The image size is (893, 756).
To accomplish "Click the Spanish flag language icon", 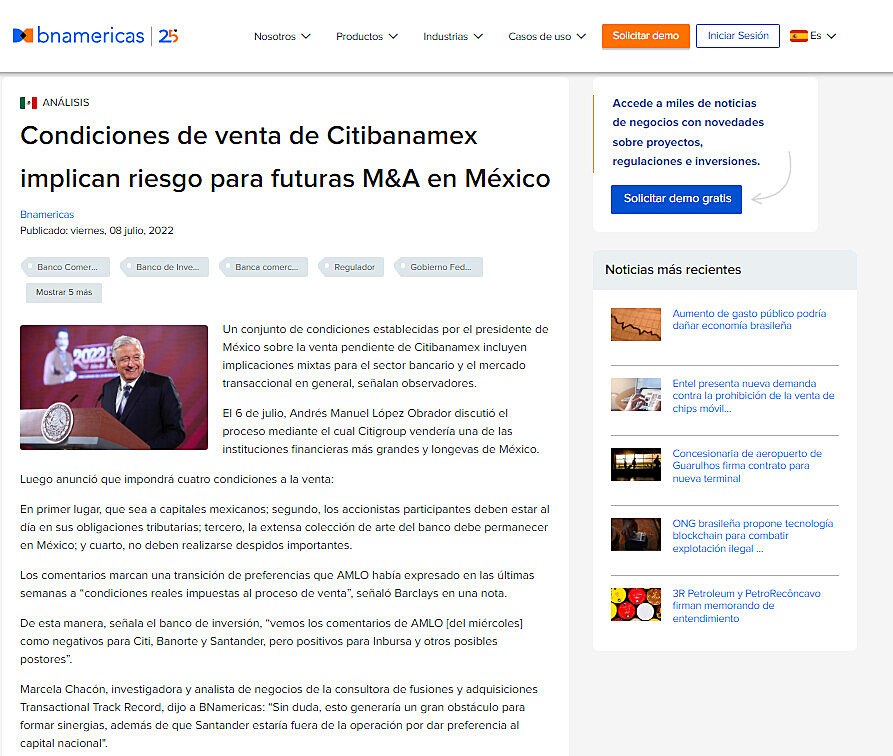I will coord(798,36).
